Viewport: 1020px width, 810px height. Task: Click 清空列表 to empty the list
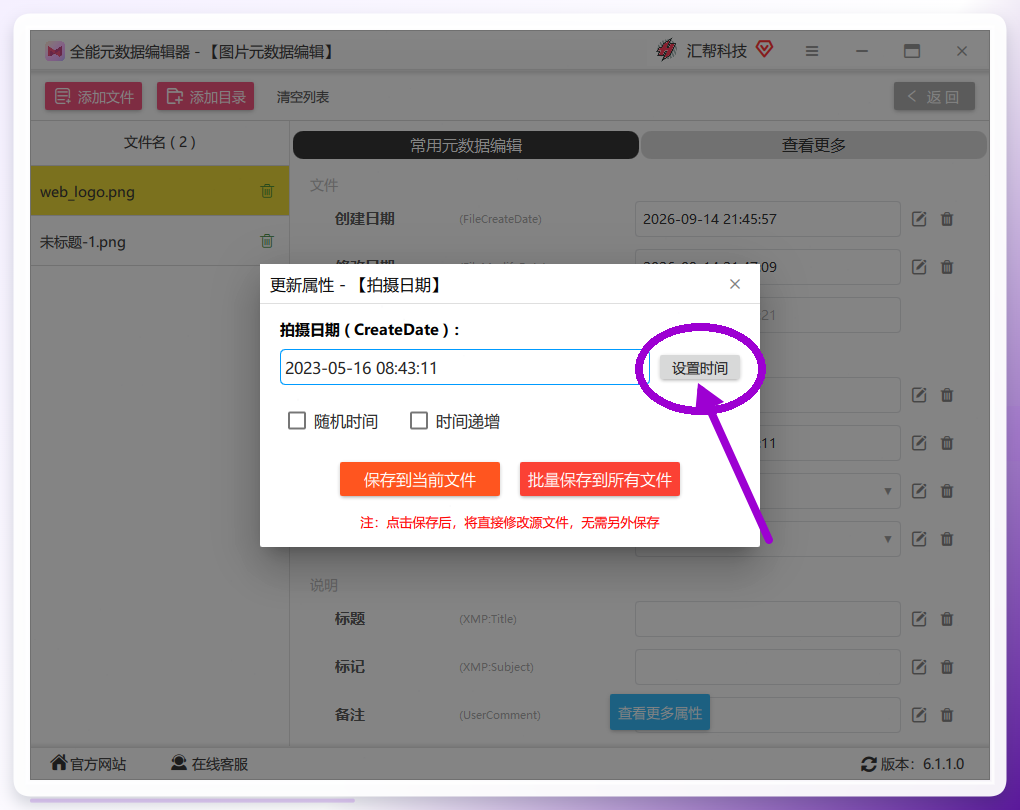pos(302,97)
